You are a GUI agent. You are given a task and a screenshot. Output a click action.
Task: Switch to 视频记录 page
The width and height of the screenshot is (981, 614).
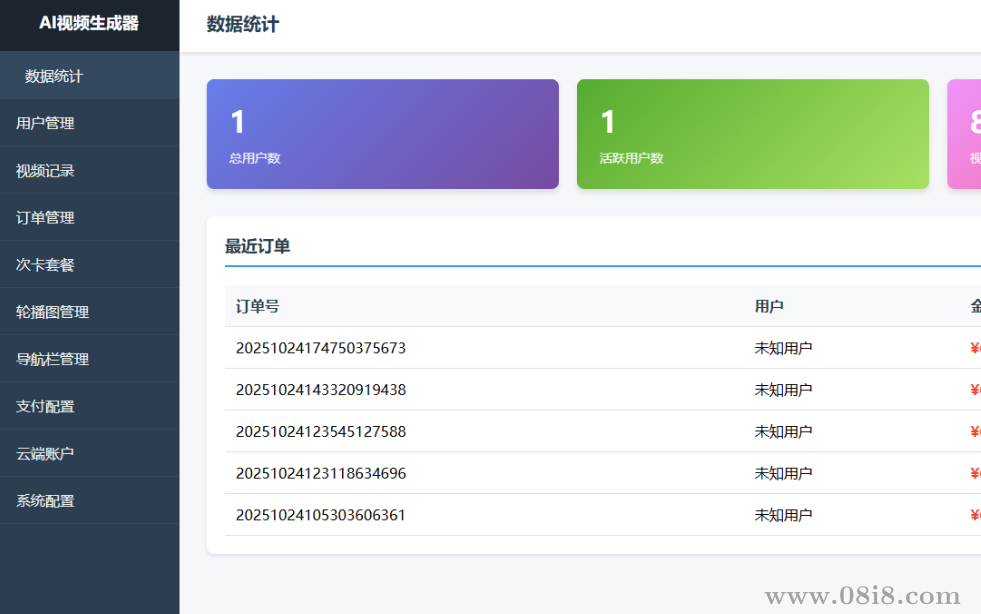[x=43, y=170]
